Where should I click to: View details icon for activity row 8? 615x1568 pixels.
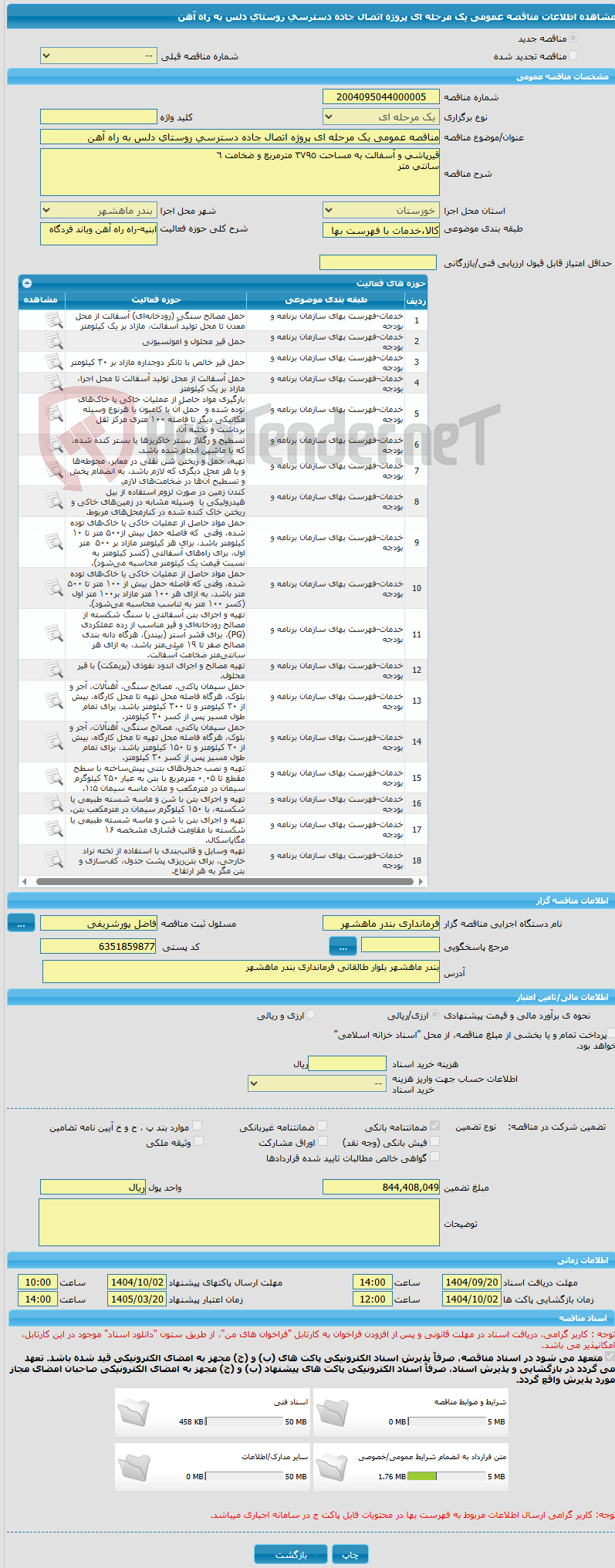pyautogui.click(x=53, y=501)
